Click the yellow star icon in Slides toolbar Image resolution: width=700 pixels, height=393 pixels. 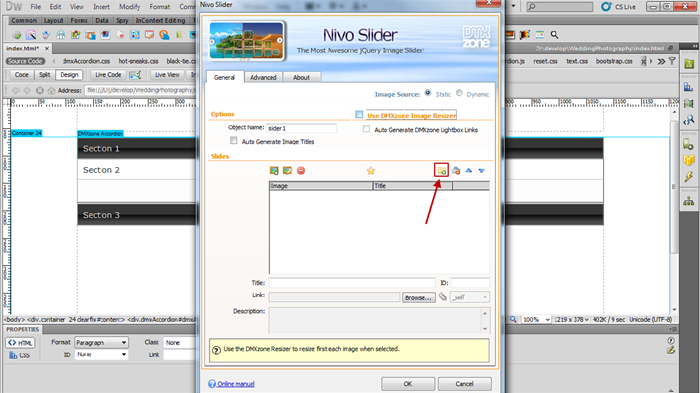(x=371, y=171)
